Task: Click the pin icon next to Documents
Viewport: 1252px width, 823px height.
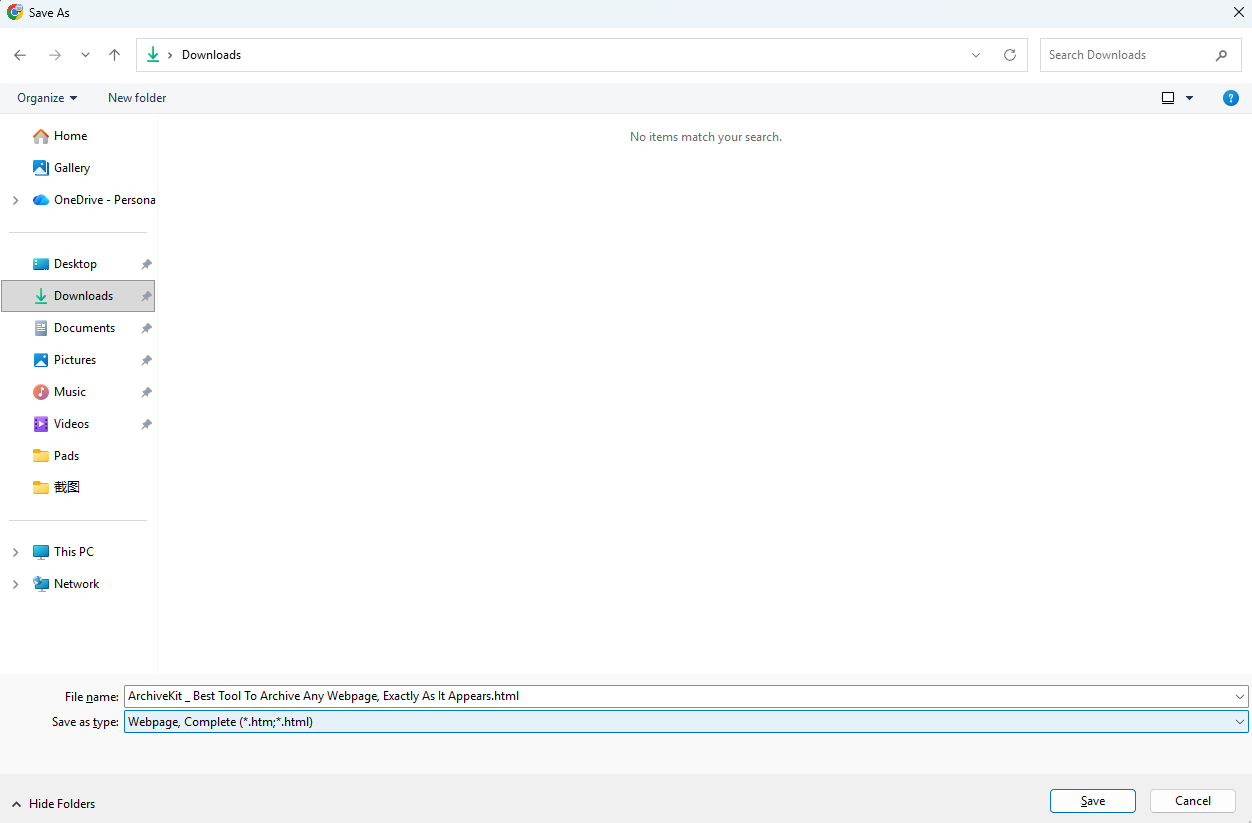Action: pyautogui.click(x=146, y=328)
